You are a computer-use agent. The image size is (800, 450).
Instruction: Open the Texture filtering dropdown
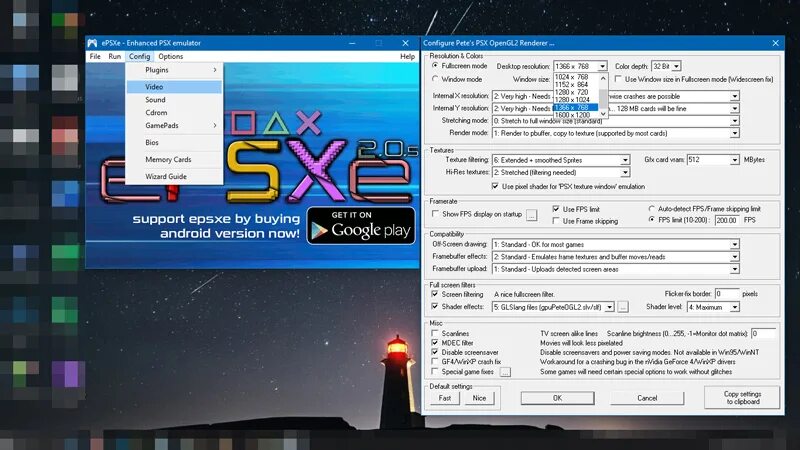[x=625, y=160]
